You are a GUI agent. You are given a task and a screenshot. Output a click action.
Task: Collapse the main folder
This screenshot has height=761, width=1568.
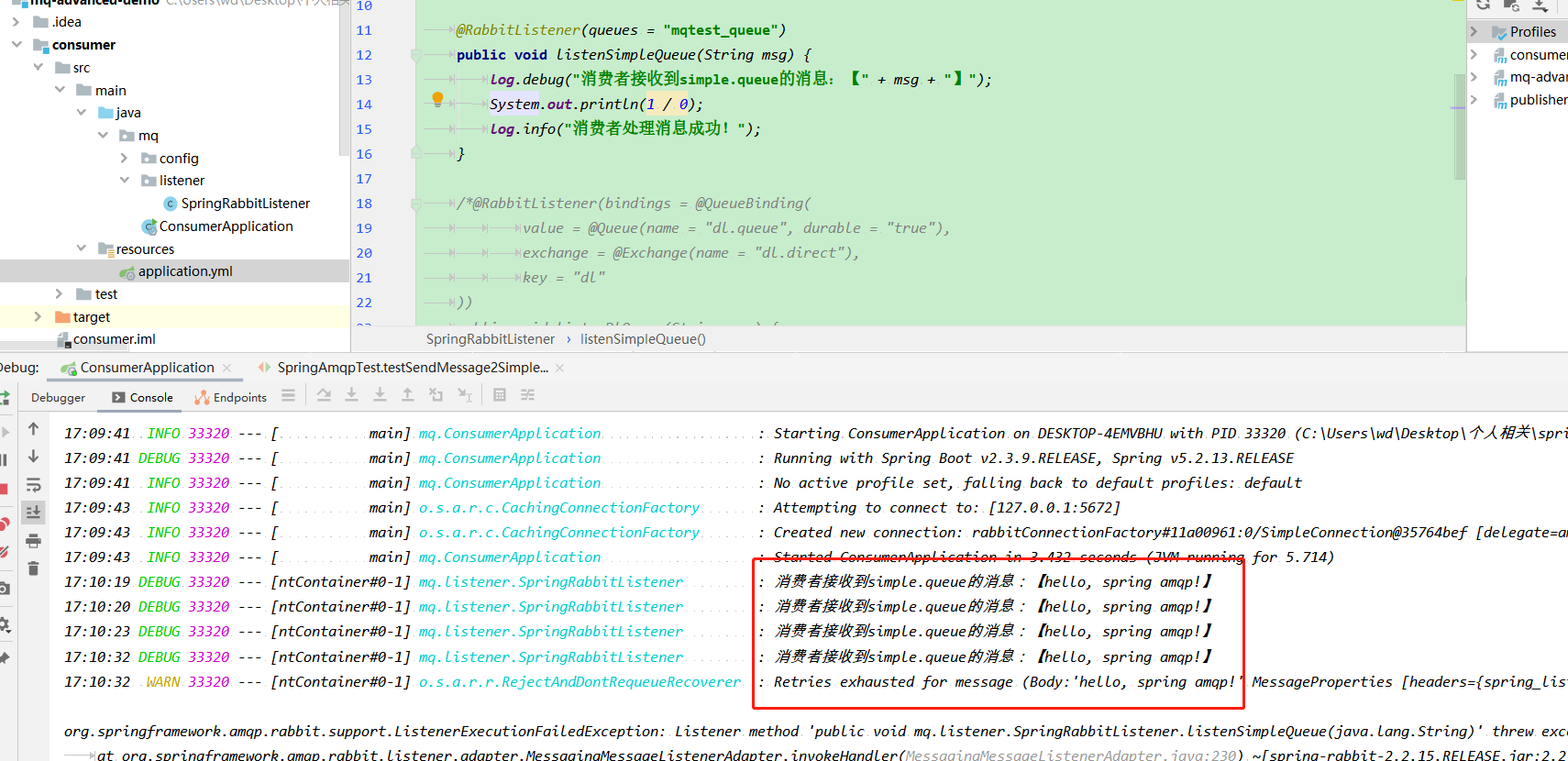point(60,90)
